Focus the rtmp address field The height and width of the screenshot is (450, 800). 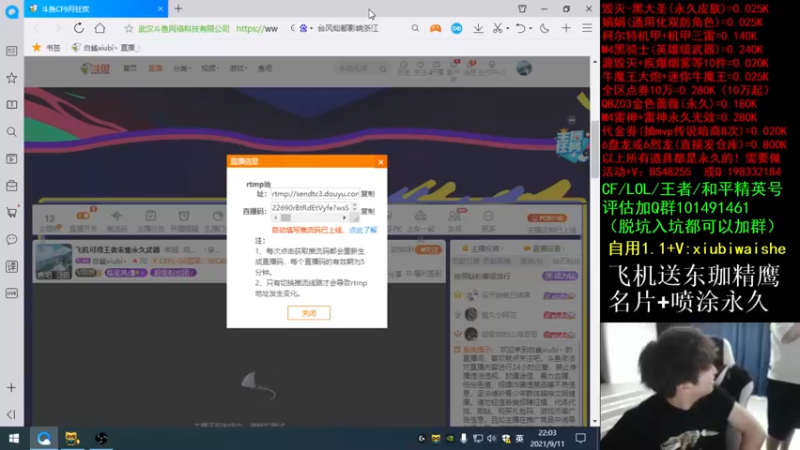(315, 194)
